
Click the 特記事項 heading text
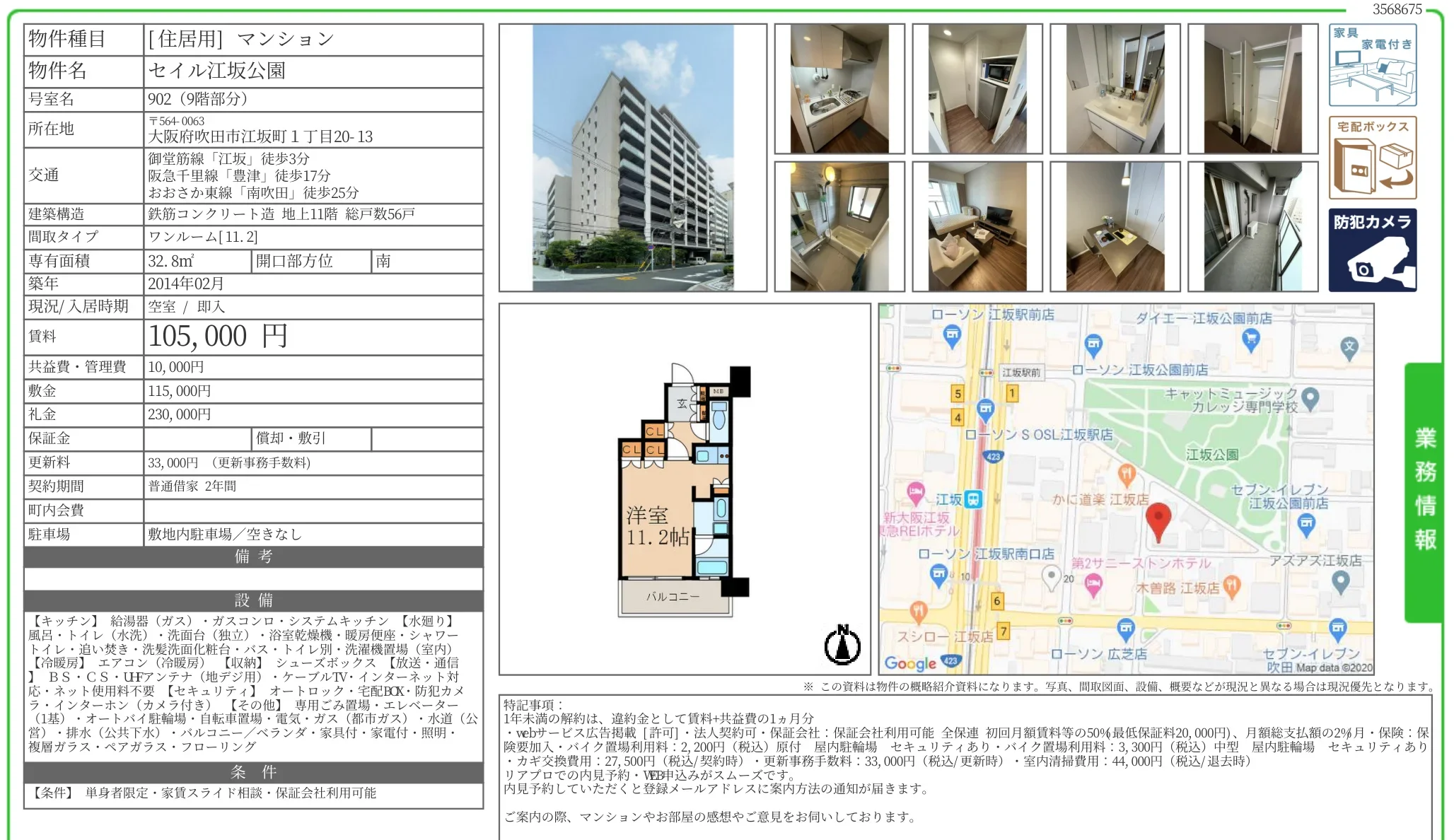tap(533, 705)
